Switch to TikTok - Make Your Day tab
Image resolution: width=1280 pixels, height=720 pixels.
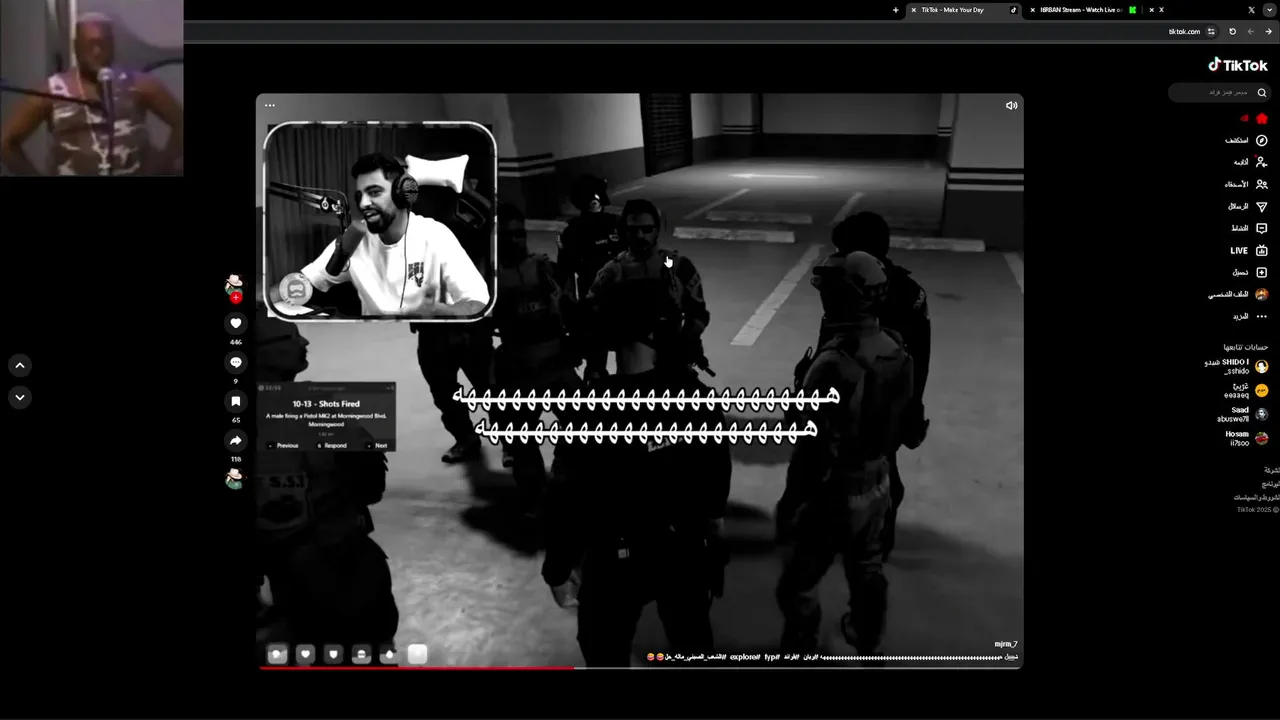962,10
